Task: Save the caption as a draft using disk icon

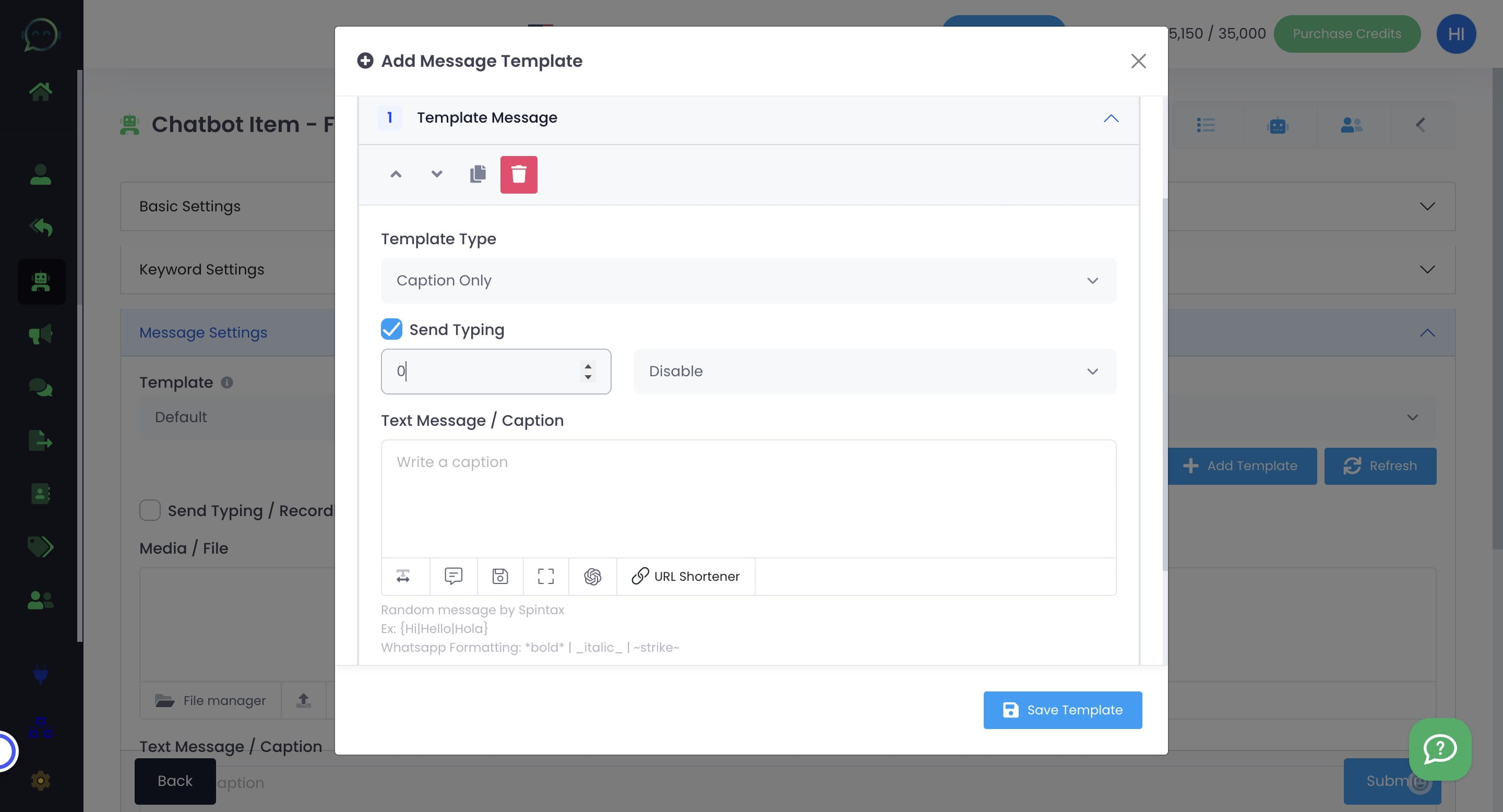Action: [499, 577]
